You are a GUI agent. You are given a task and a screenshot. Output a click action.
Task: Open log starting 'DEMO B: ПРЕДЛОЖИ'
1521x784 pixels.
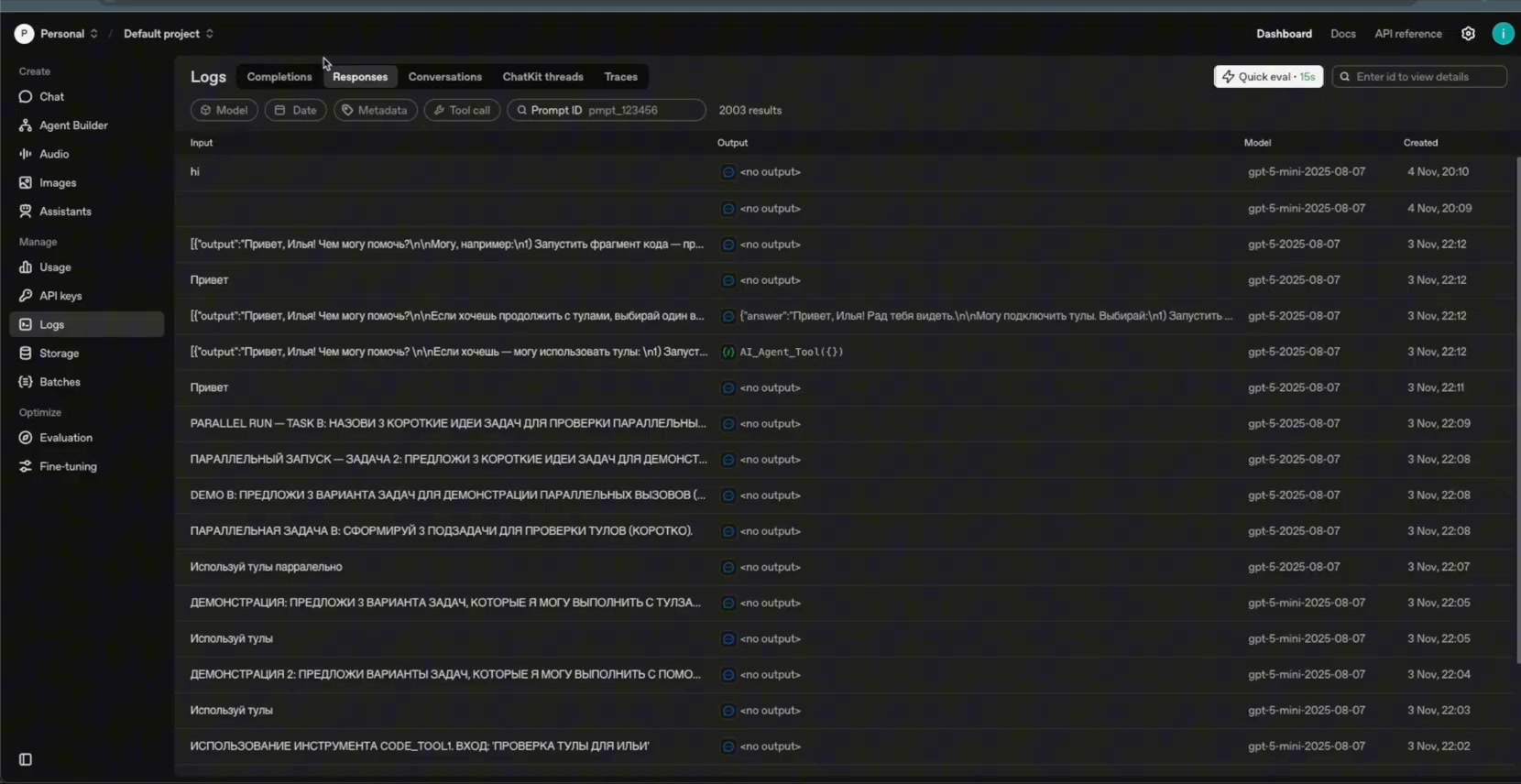(843, 495)
